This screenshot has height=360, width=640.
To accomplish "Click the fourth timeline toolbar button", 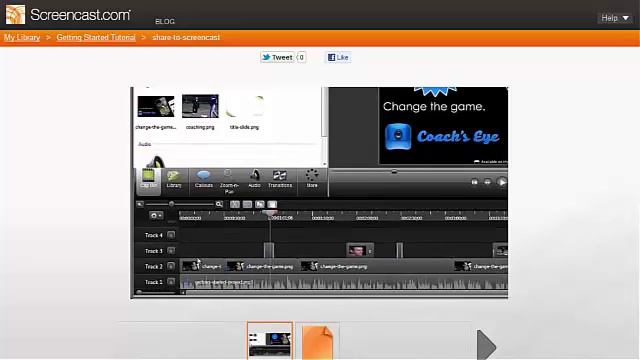I will pos(272,204).
